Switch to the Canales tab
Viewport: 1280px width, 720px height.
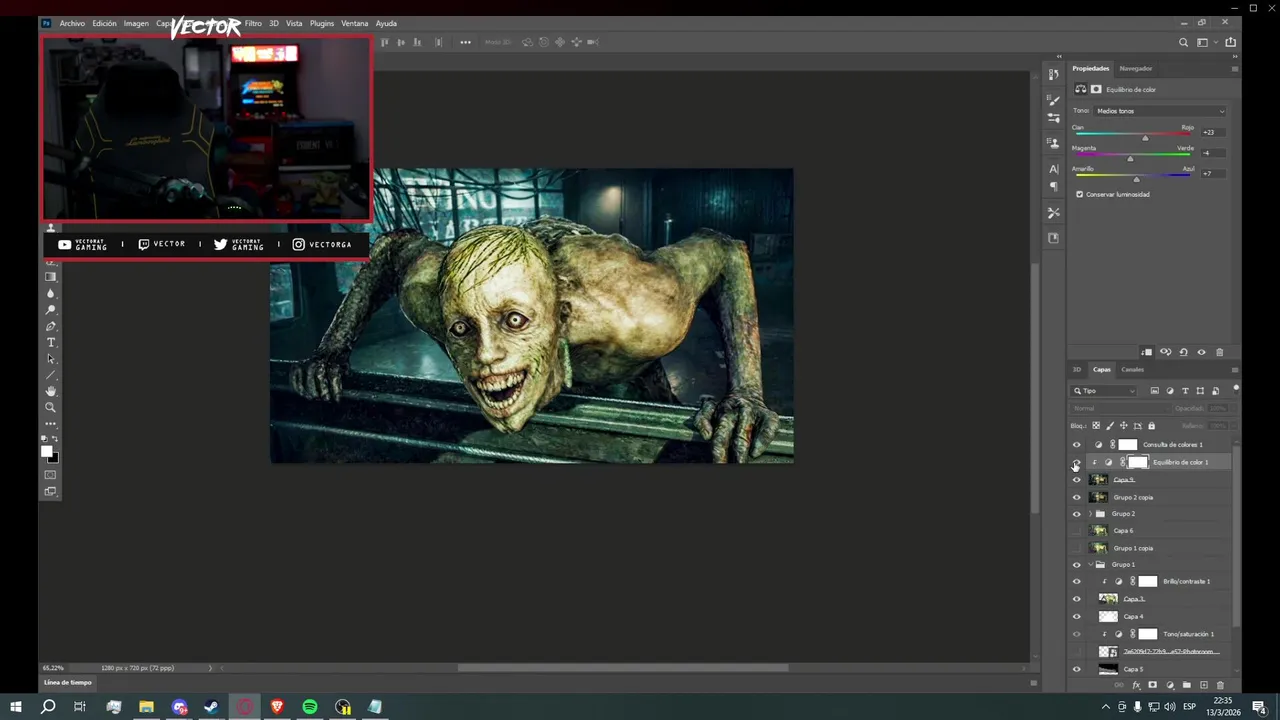1132,369
